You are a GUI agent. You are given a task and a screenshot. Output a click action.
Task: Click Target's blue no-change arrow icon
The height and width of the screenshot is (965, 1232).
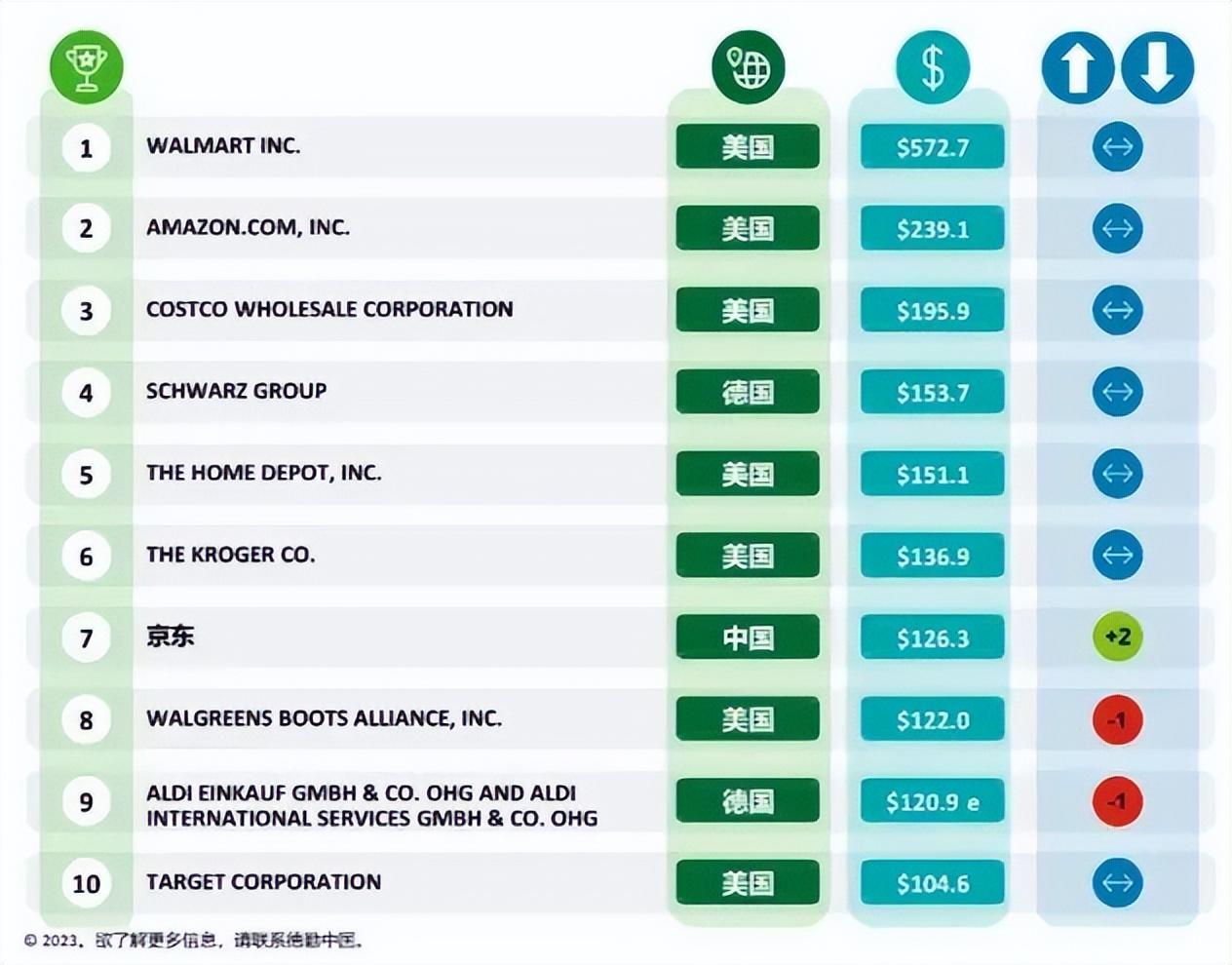(1117, 883)
